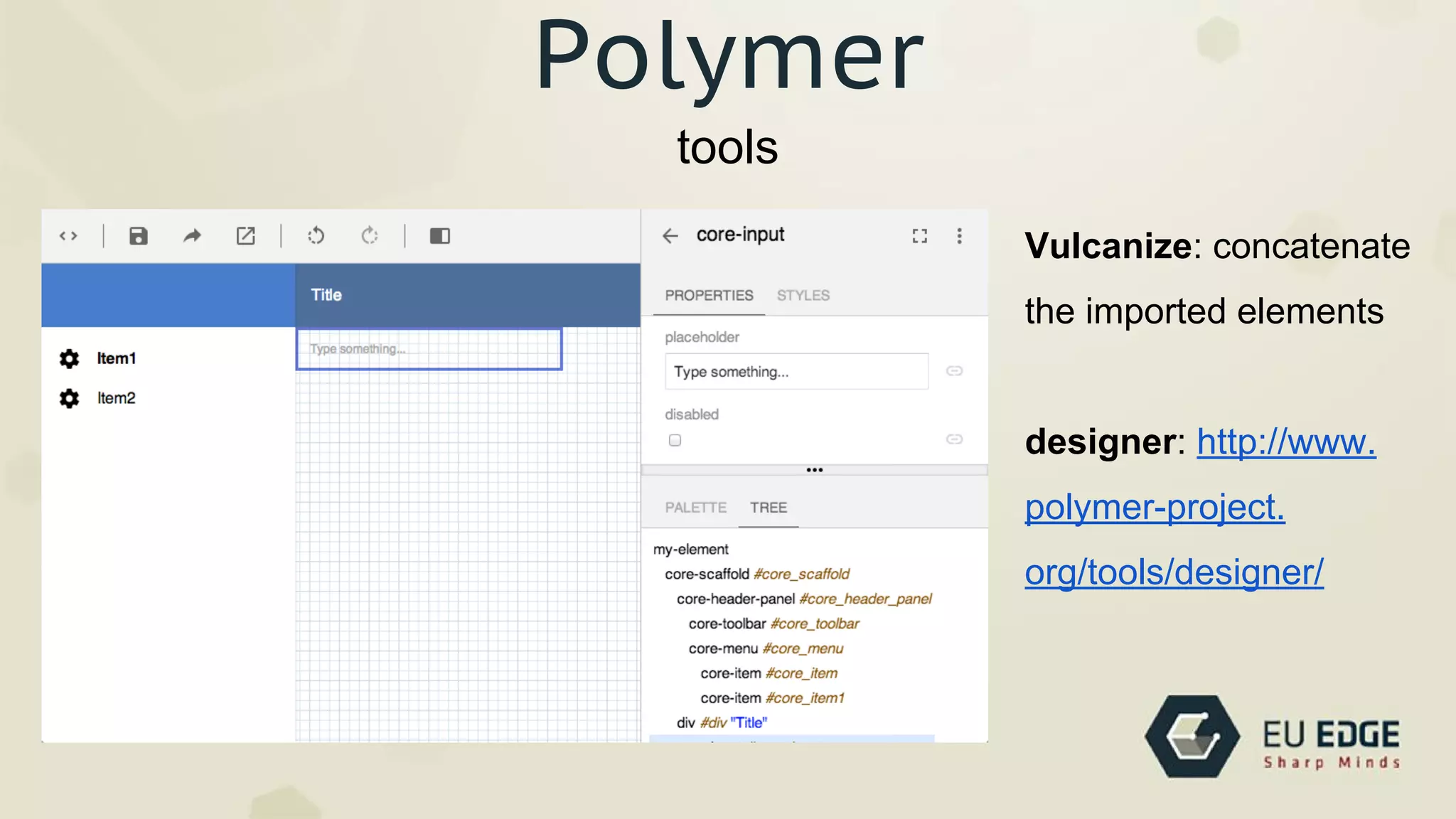Switch to the TREE tab
This screenshot has height=819, width=1456.
tap(769, 508)
